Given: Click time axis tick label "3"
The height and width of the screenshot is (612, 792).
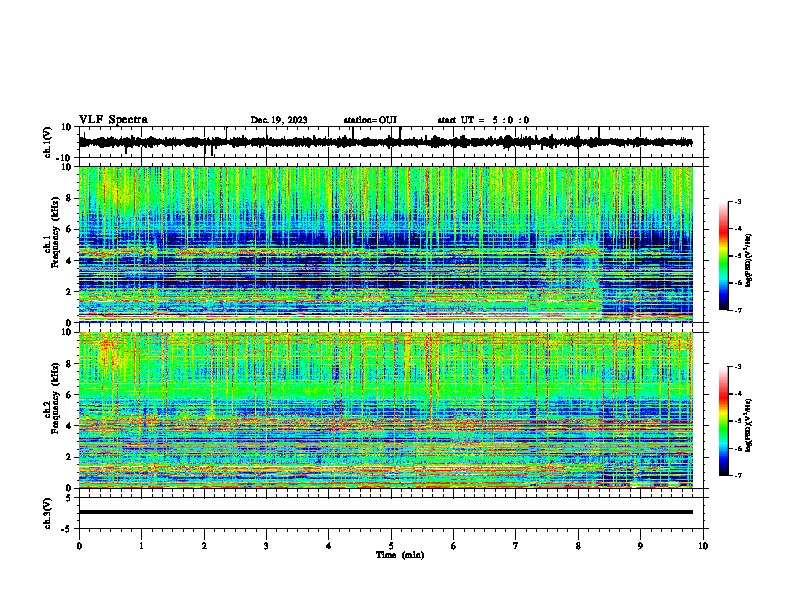Looking at the screenshot, I should [x=266, y=546].
